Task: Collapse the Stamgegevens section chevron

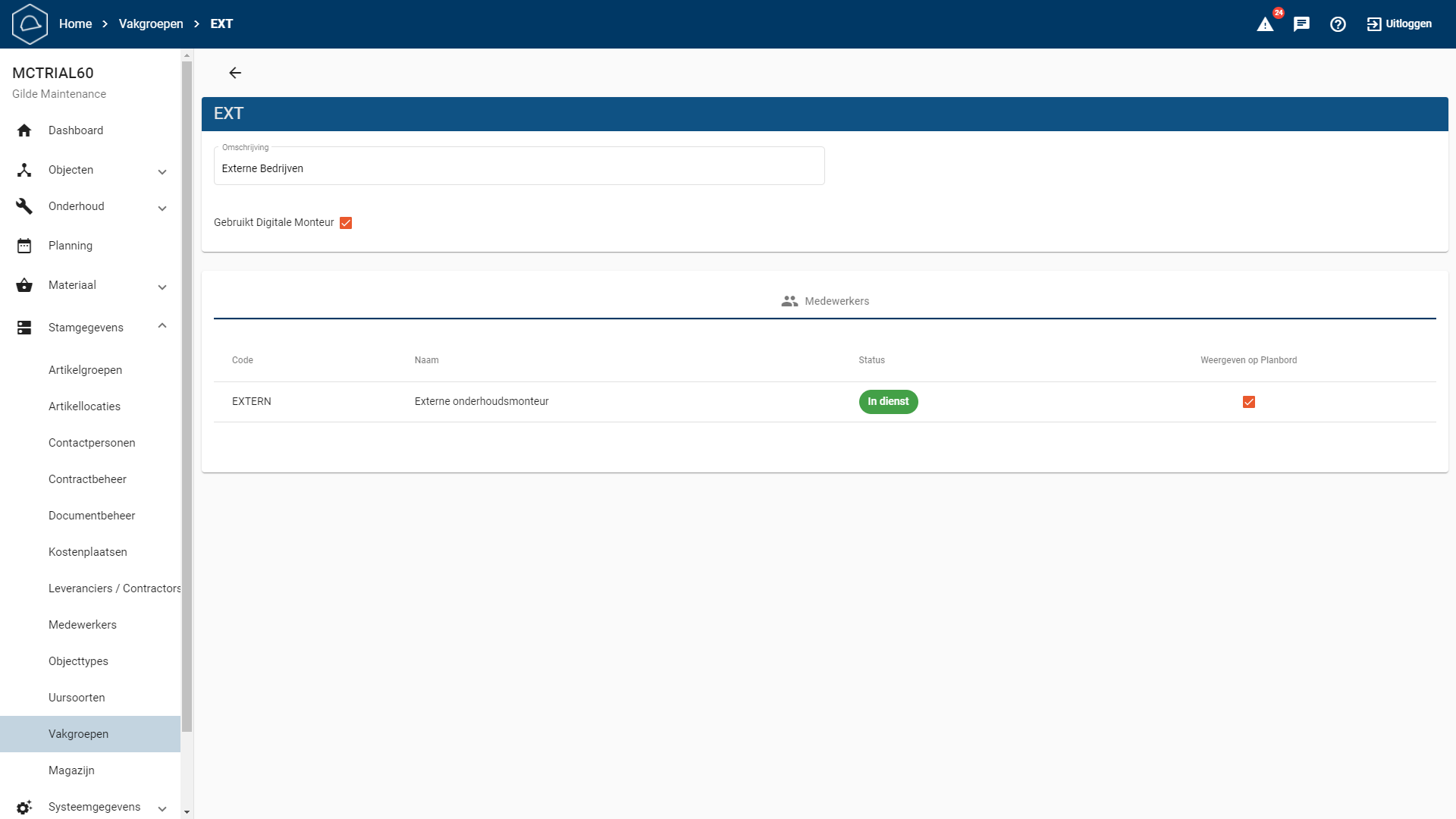Action: (x=162, y=326)
